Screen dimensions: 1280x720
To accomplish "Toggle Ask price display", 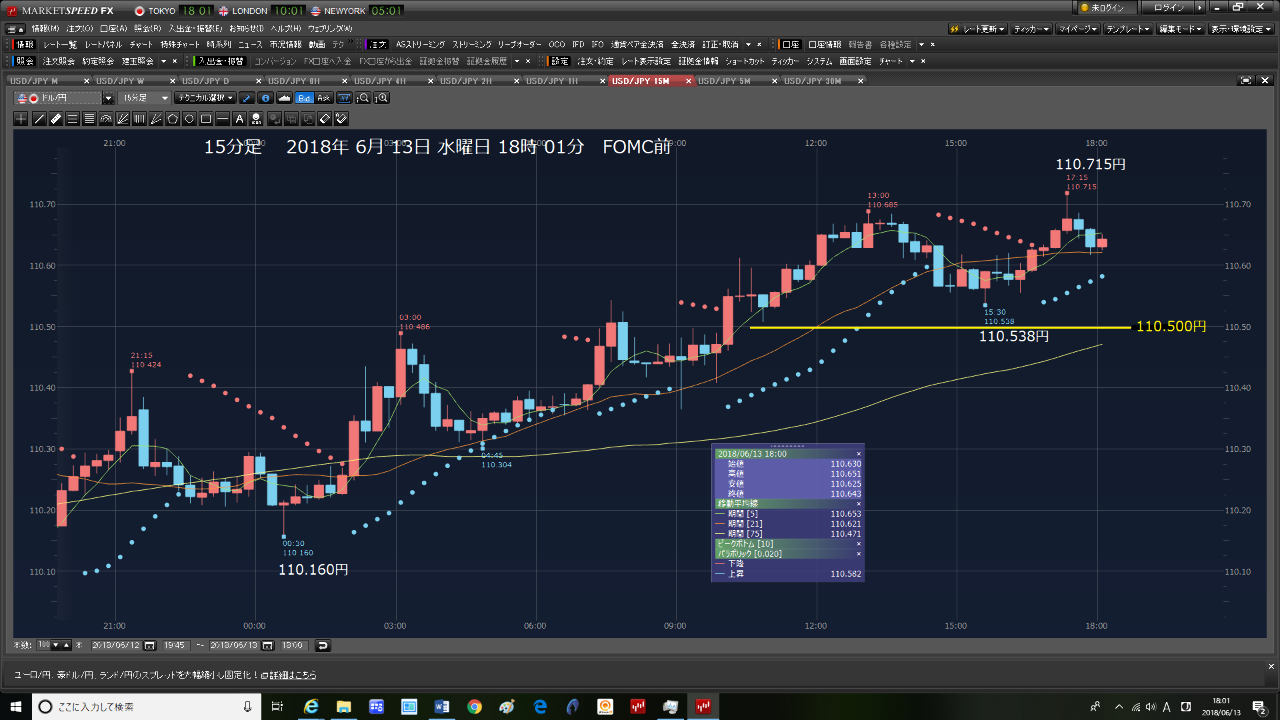I will (323, 98).
